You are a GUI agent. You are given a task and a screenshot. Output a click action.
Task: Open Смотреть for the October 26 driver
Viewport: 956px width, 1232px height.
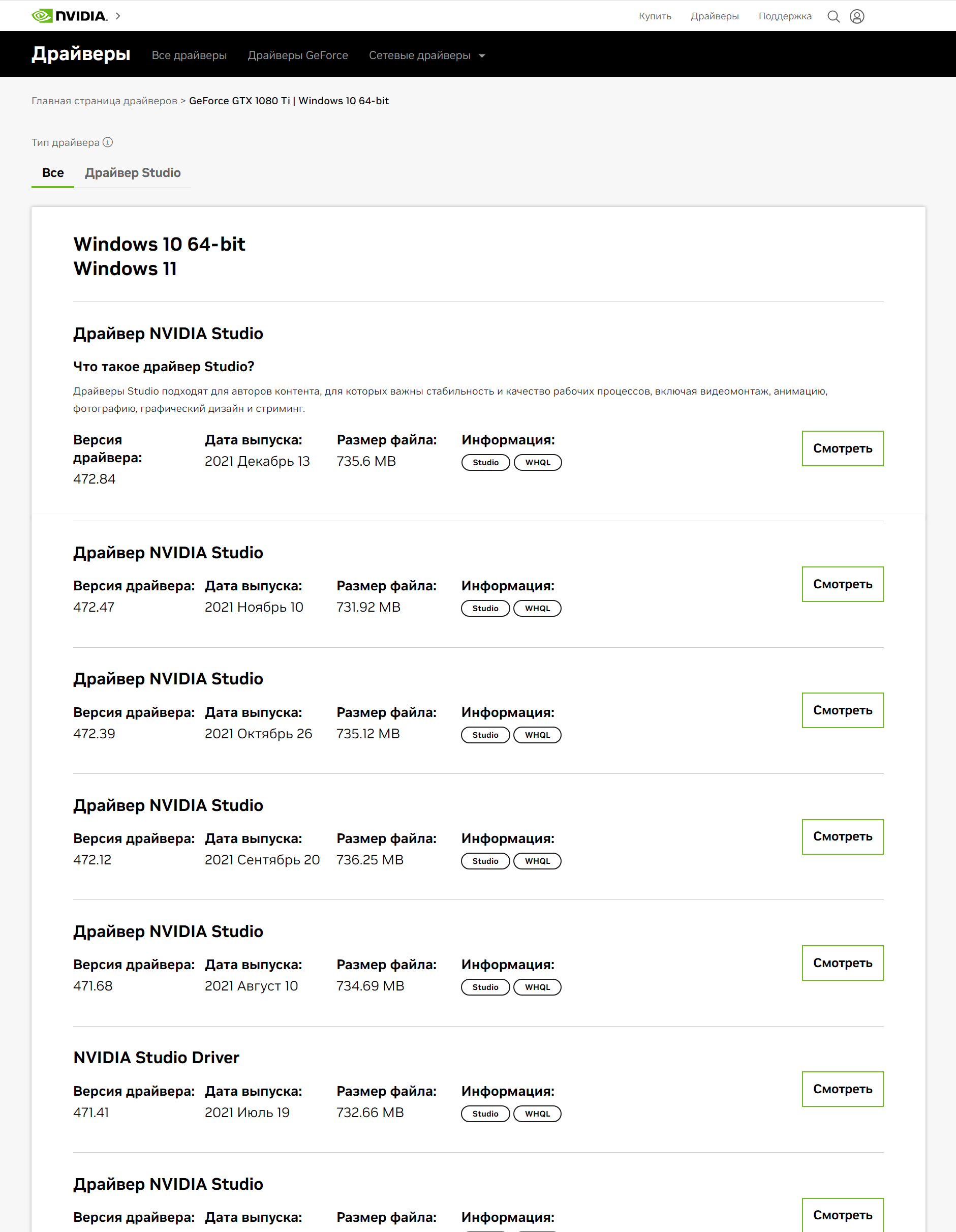pyautogui.click(x=842, y=710)
